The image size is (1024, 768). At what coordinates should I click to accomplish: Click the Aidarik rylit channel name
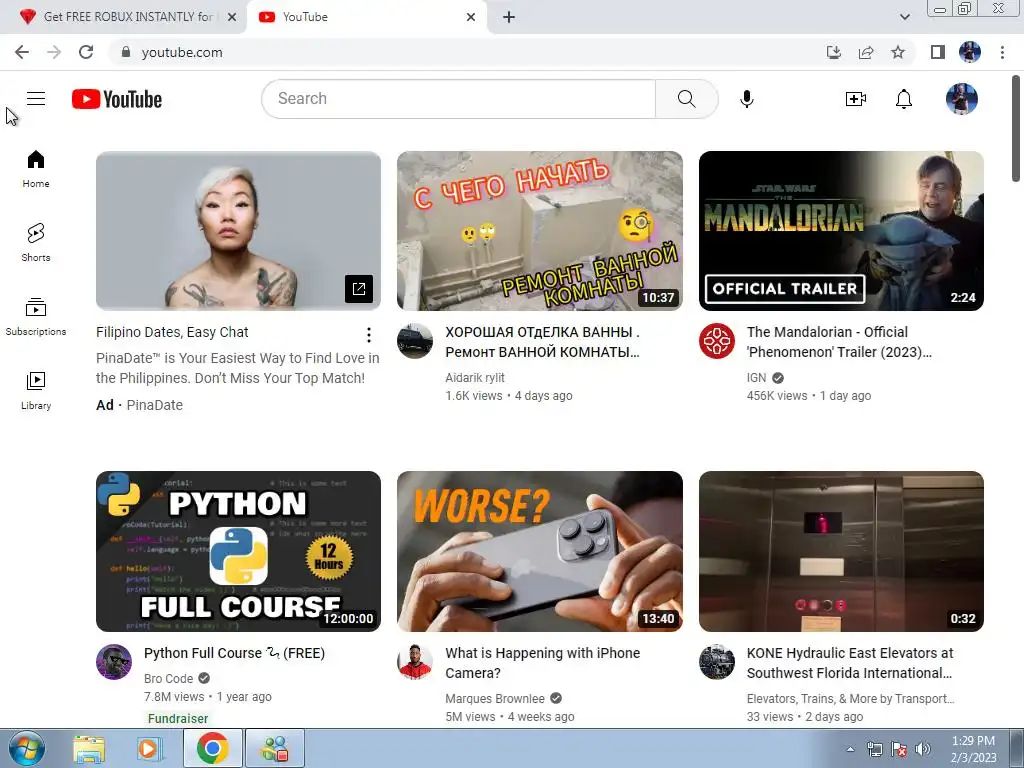[x=475, y=377]
